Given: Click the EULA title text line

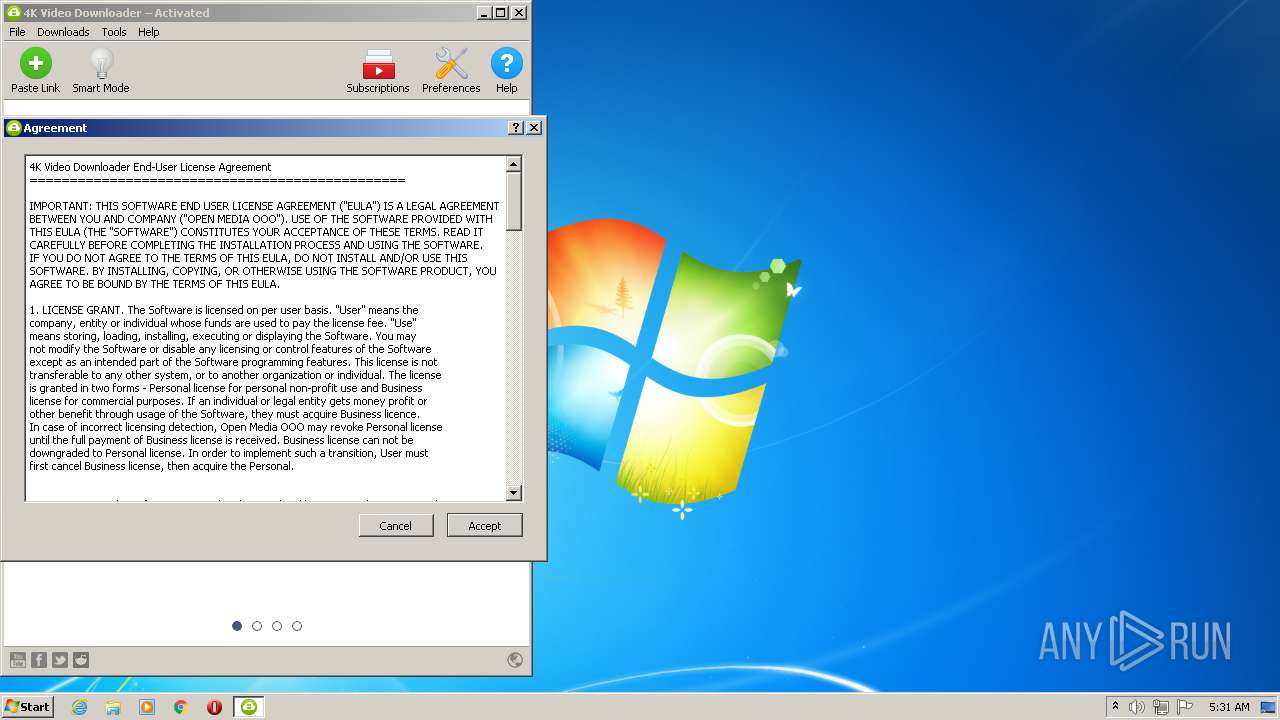Looking at the screenshot, I should click(x=150, y=167).
